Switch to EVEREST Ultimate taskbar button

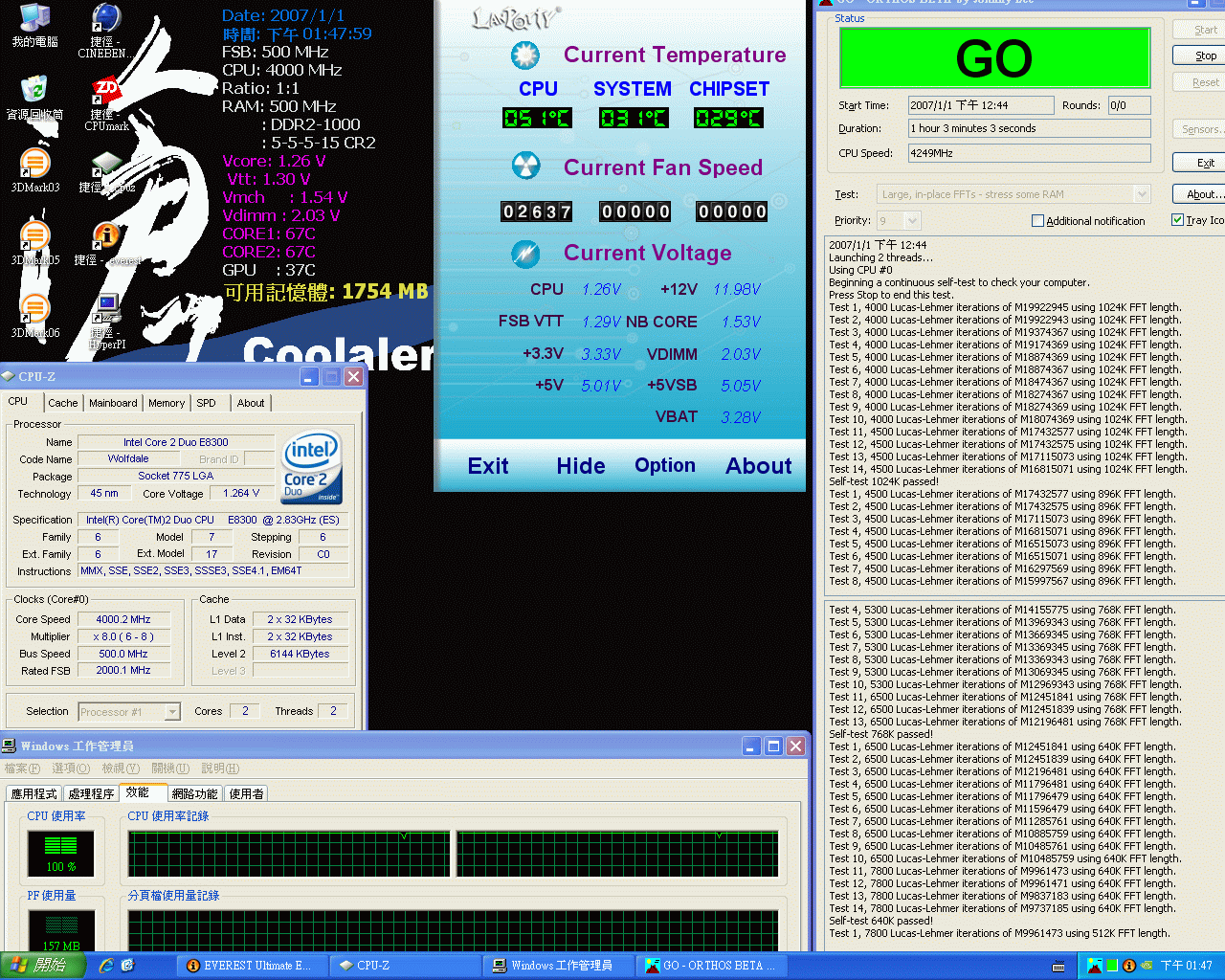[253, 966]
